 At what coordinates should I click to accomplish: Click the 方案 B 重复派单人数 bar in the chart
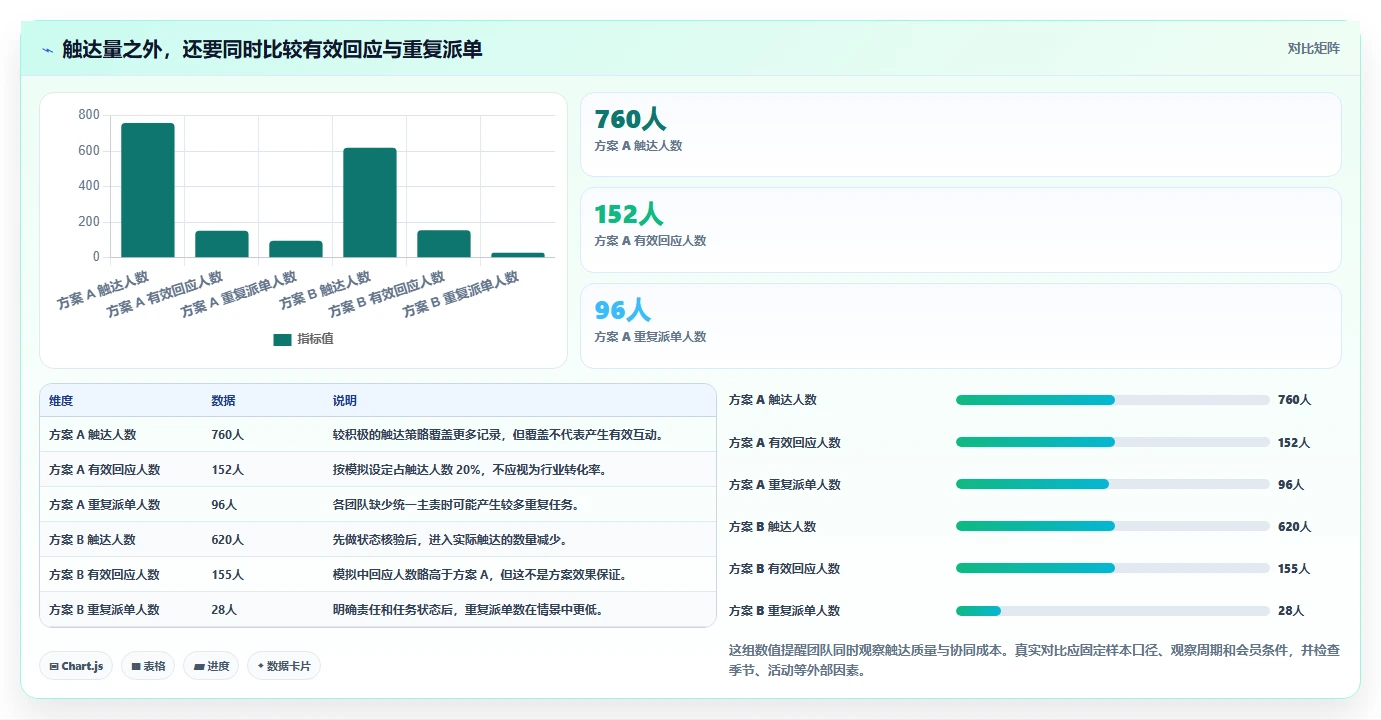click(x=518, y=255)
